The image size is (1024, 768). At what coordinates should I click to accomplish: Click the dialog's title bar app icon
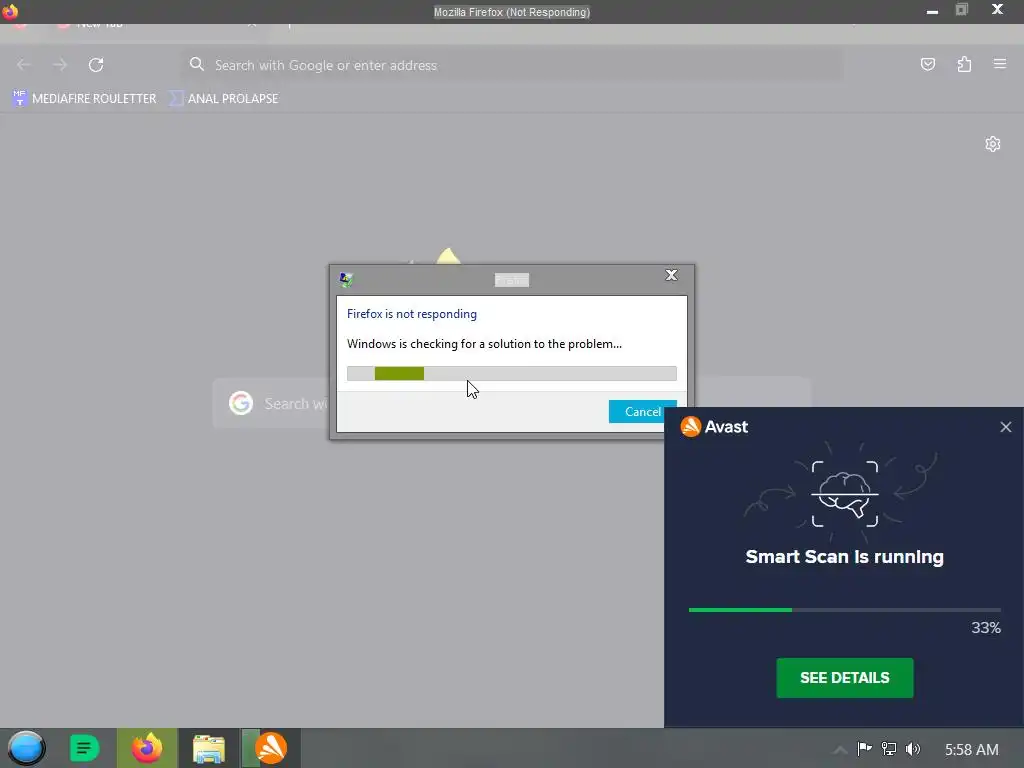[x=346, y=280]
